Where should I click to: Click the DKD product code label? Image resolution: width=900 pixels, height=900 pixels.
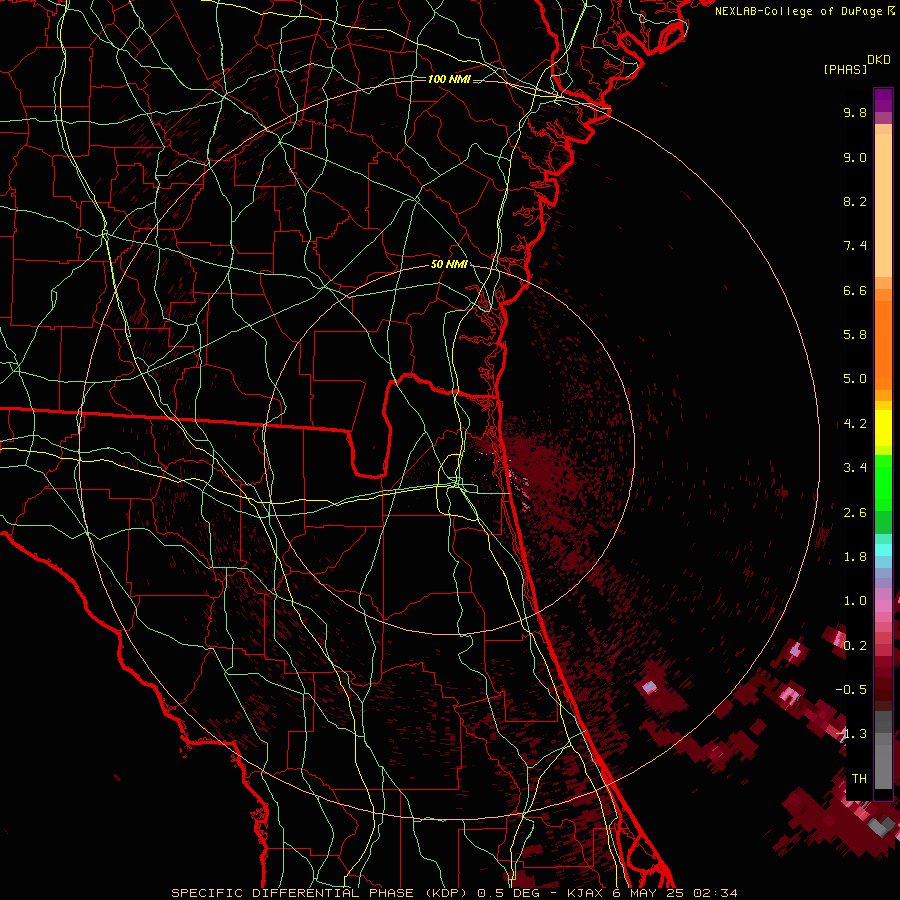click(x=879, y=60)
